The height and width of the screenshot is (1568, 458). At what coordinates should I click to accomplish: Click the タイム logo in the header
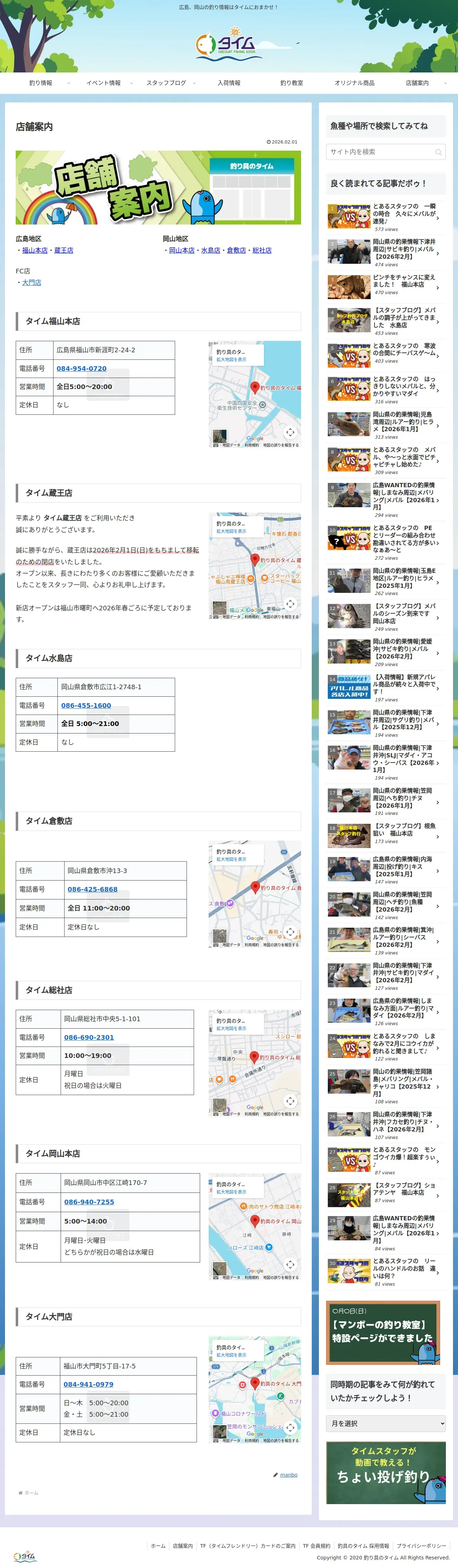[229, 43]
